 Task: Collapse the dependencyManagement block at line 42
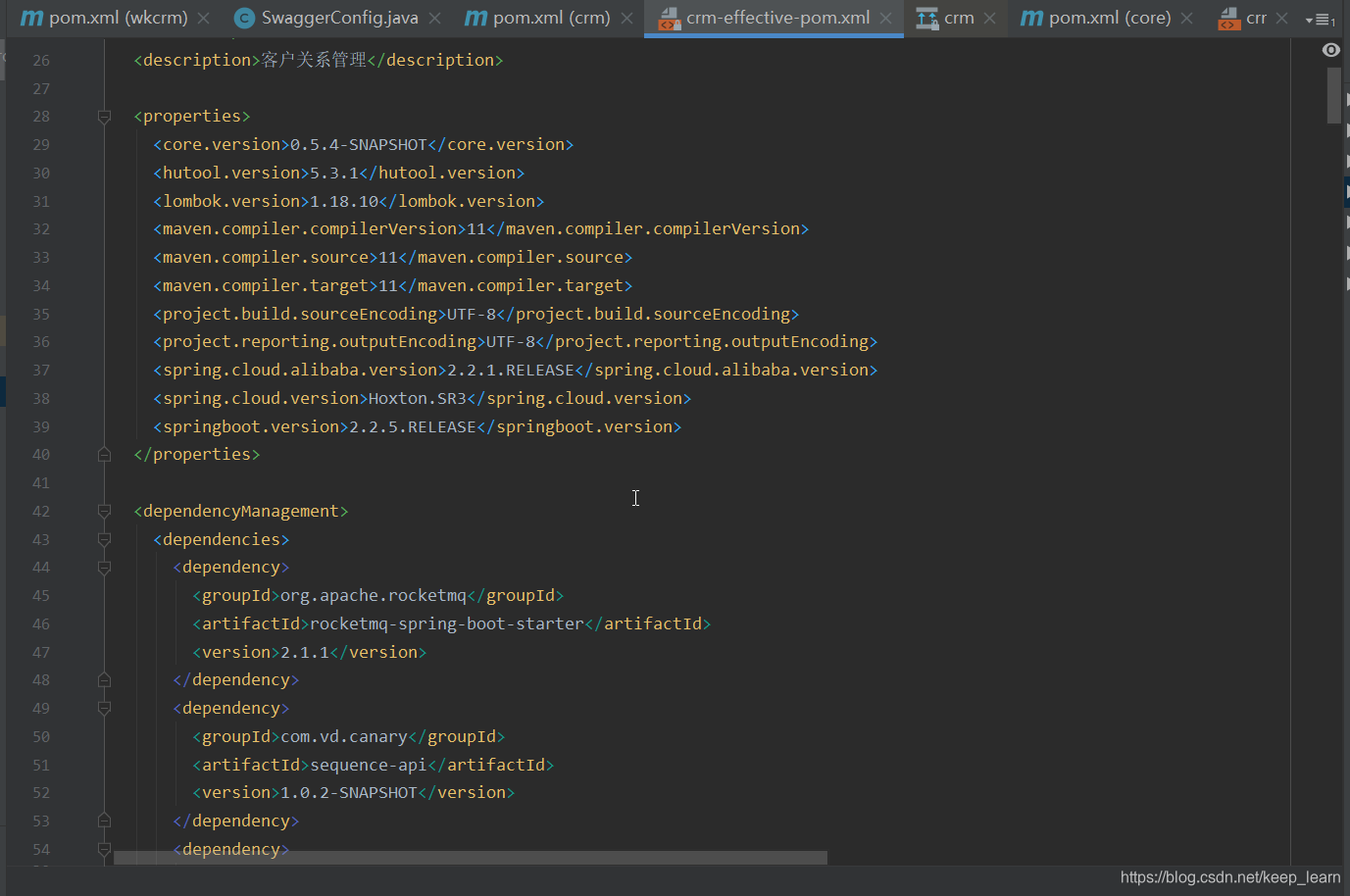click(104, 512)
